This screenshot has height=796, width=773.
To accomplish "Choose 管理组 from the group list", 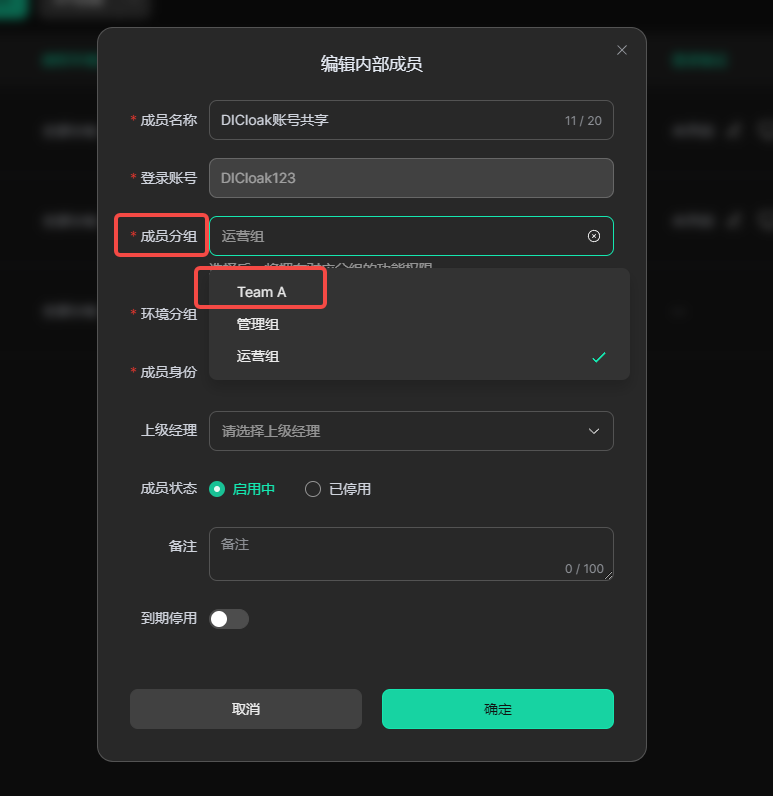I will 258,324.
